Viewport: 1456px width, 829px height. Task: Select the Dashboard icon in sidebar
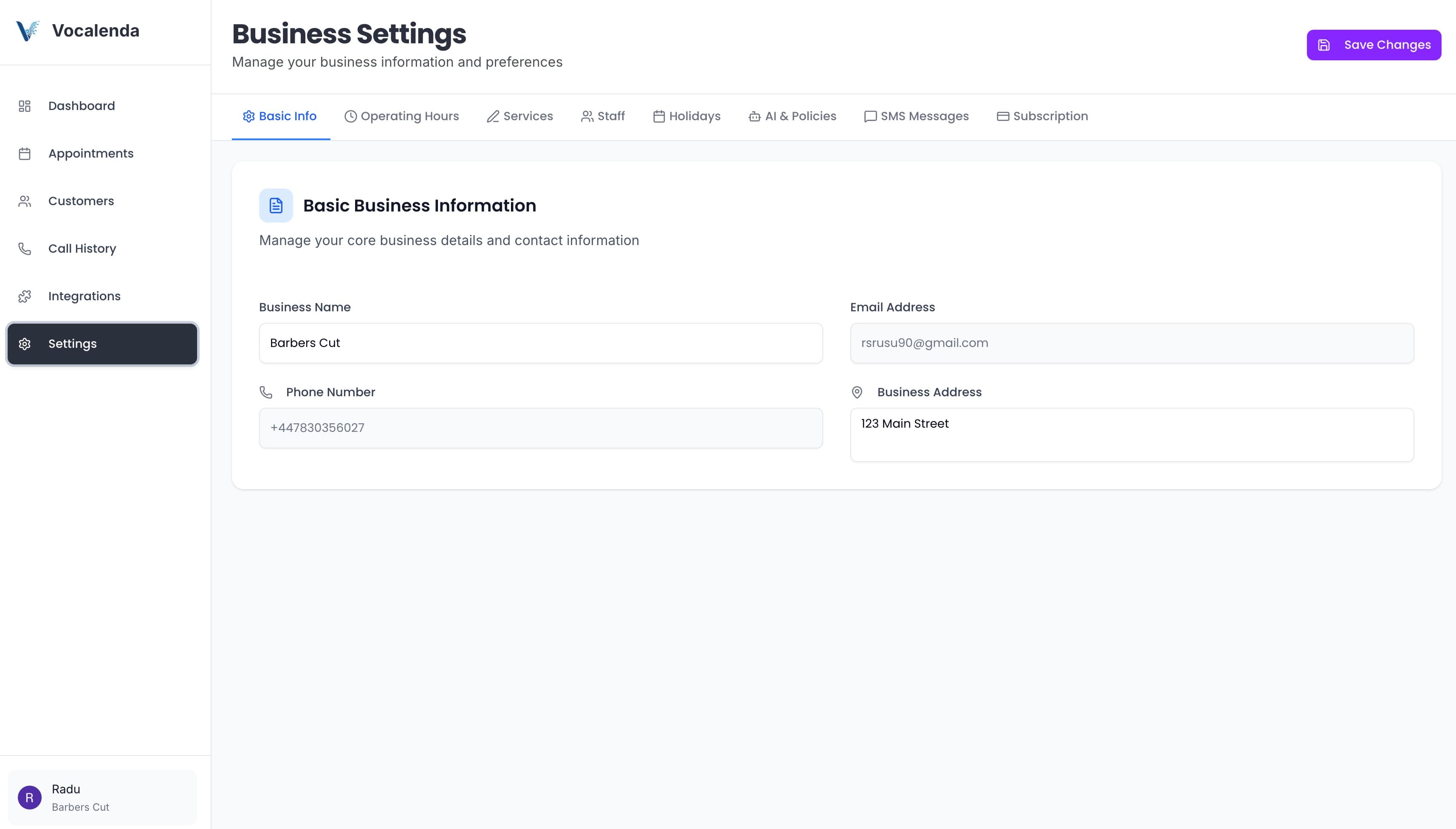pos(25,105)
